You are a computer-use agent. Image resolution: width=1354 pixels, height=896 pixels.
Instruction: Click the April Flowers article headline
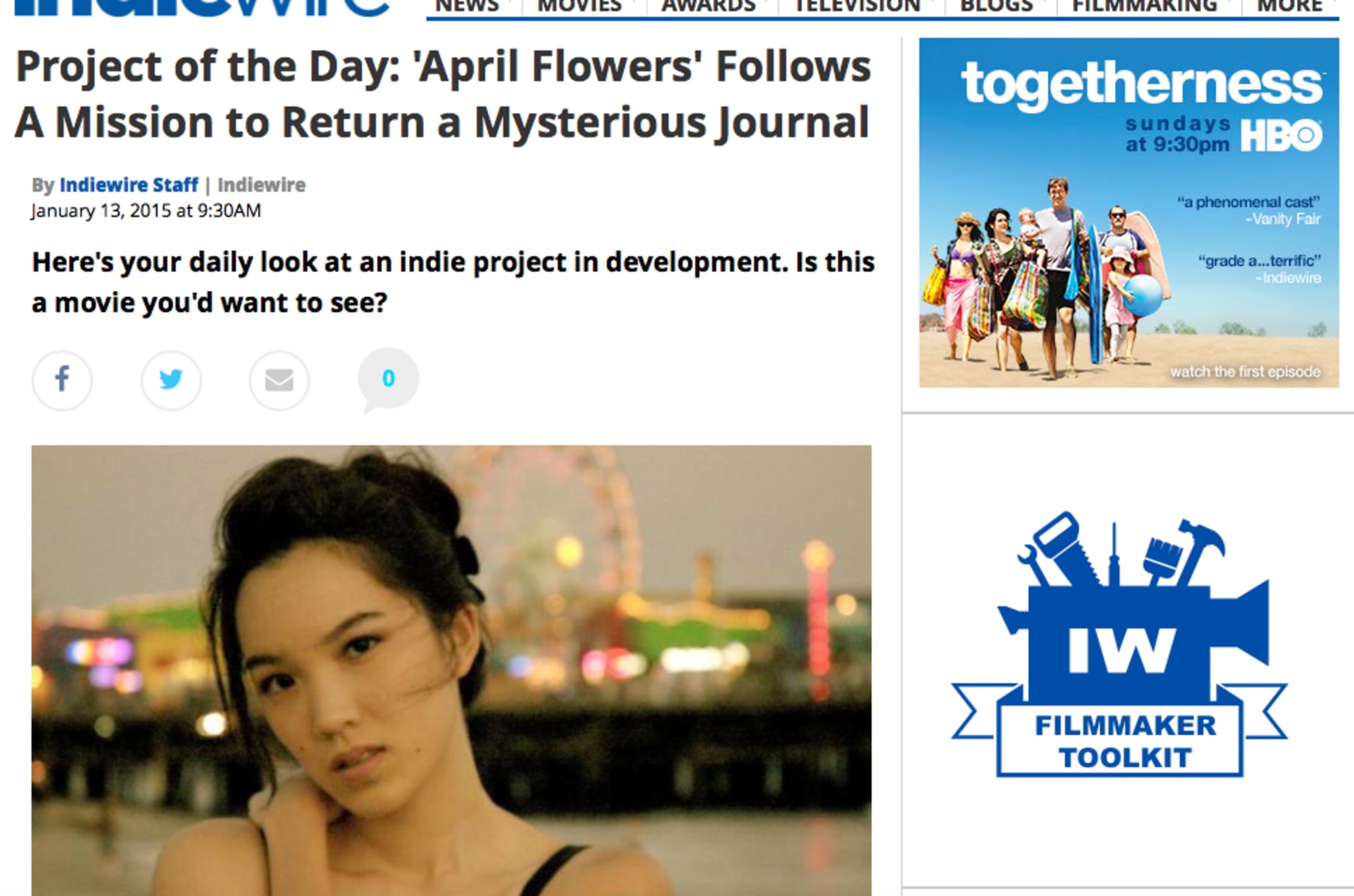443,94
